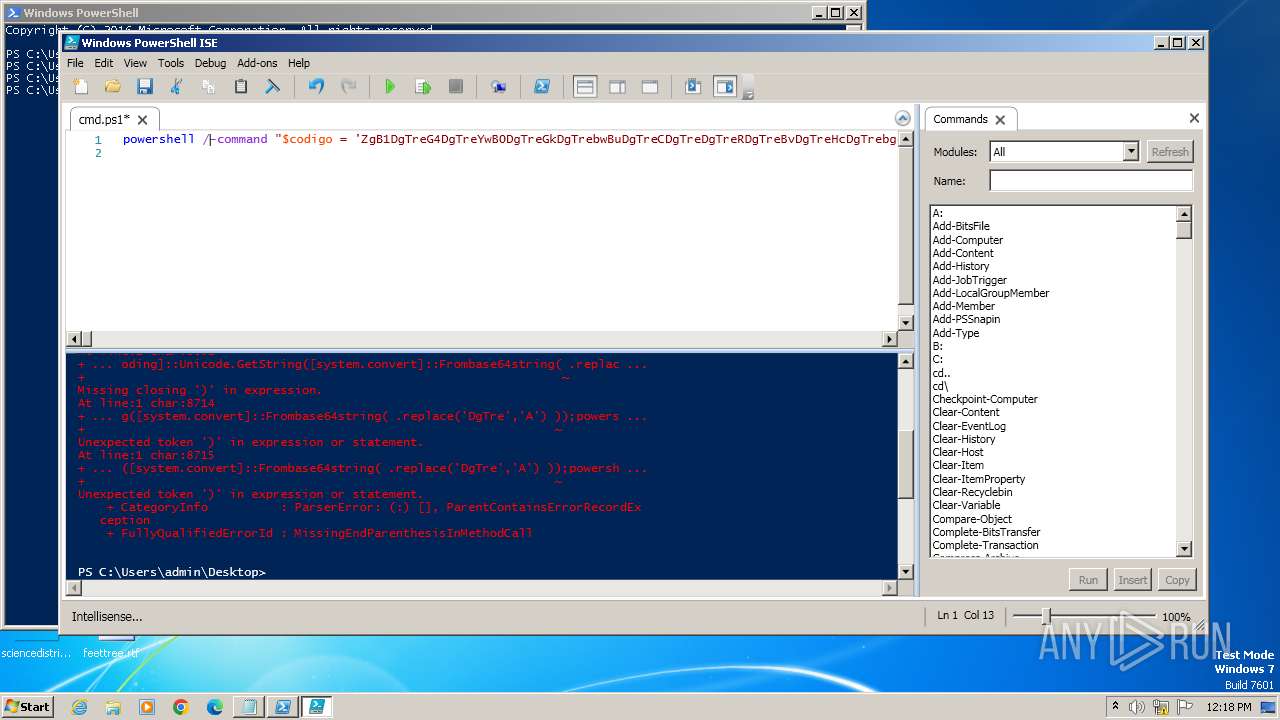This screenshot has width=1280, height=720.
Task: Start PowerShell.exe from the blue console icon
Action: (541, 87)
